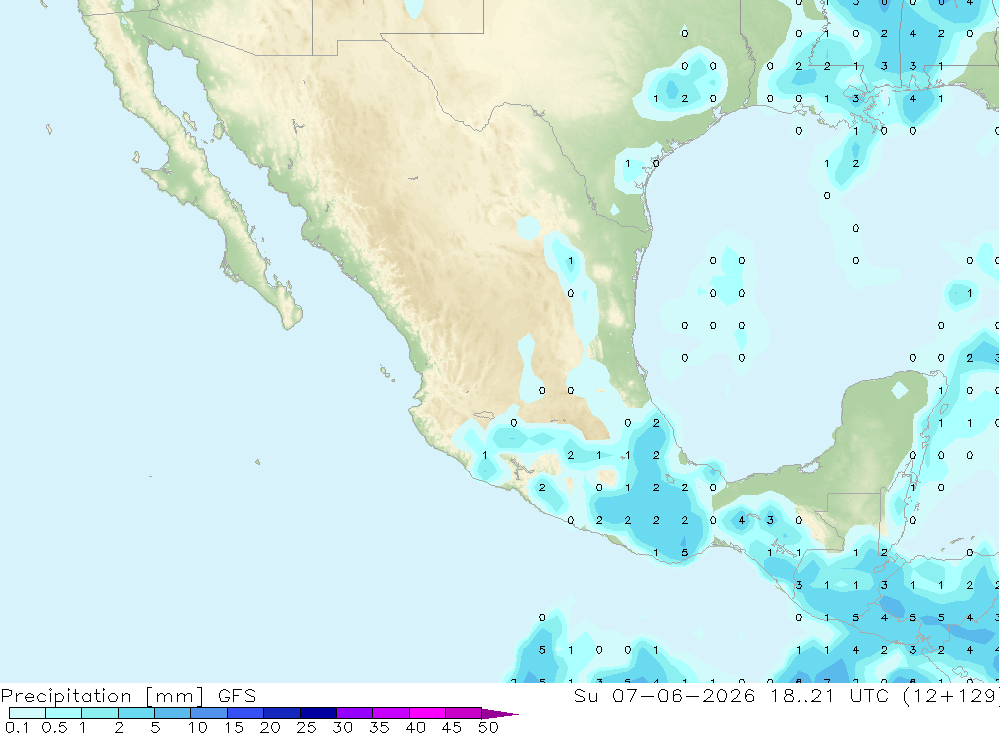Pick the 10 to 15 mm legend swatch
The width and height of the screenshot is (1000, 733).
click(209, 713)
